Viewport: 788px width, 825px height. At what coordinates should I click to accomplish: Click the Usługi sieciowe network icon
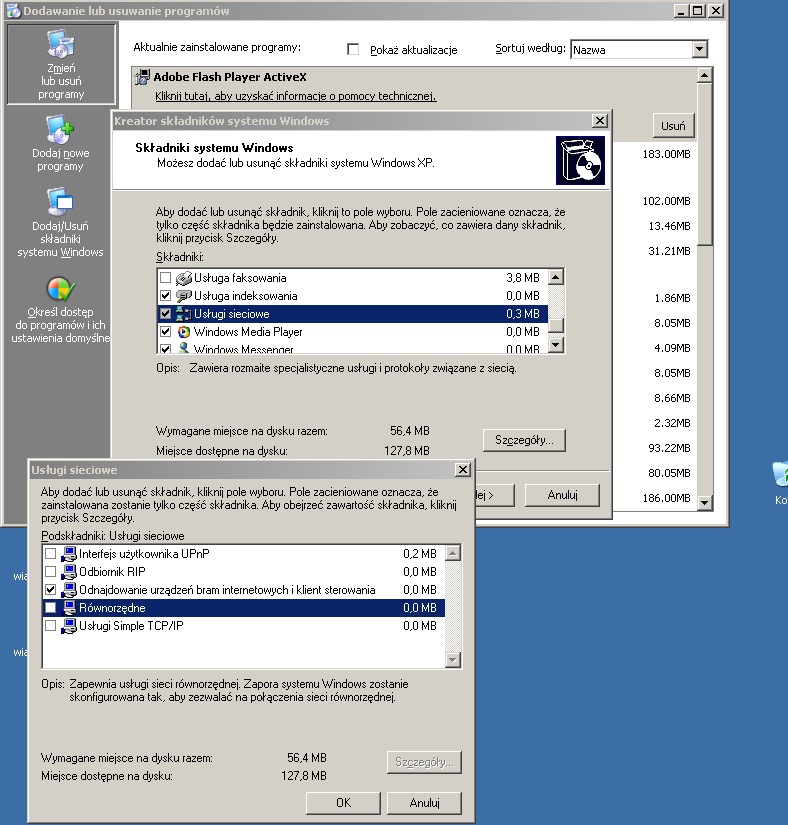pos(184,314)
